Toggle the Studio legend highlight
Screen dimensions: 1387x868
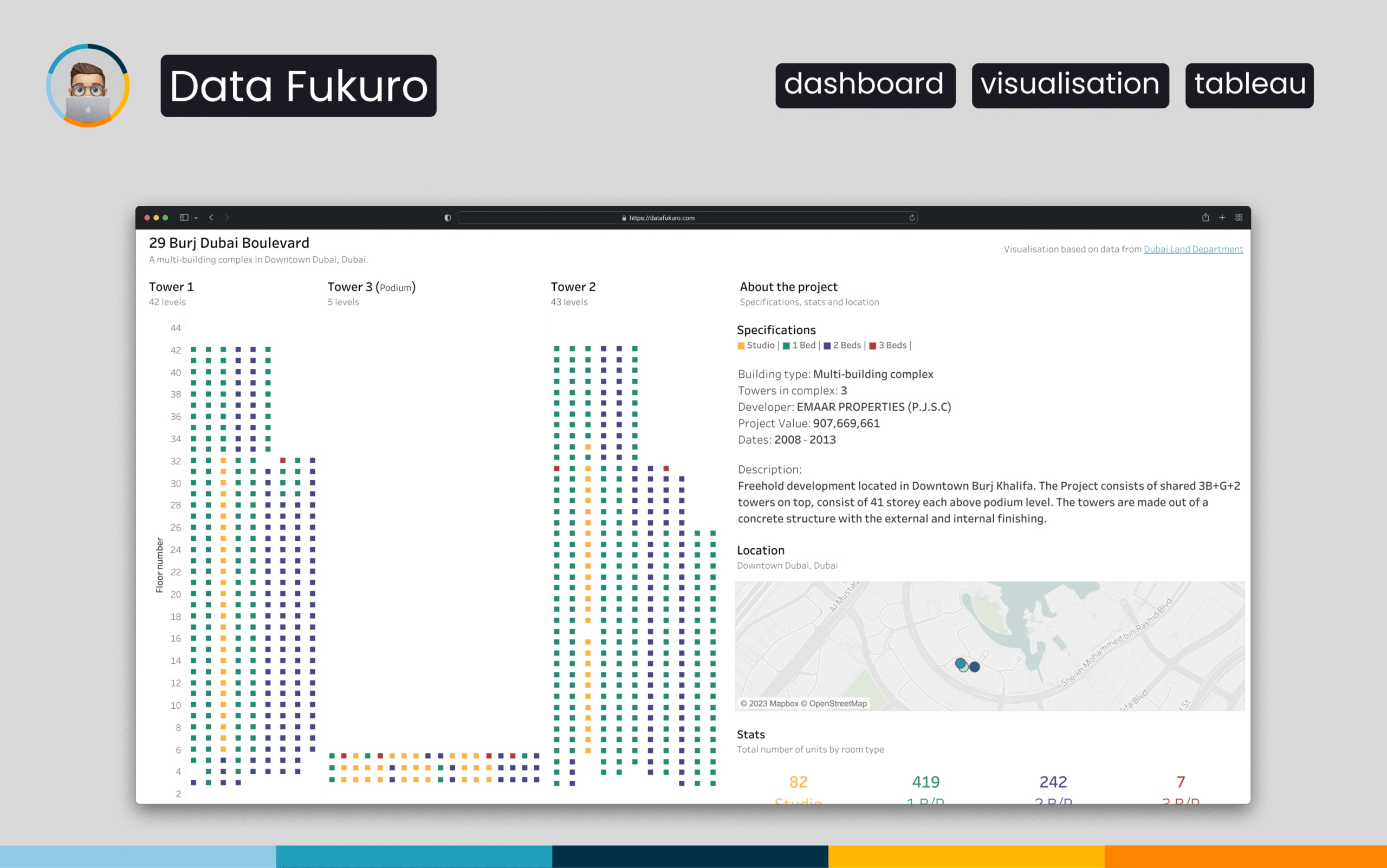pos(759,346)
